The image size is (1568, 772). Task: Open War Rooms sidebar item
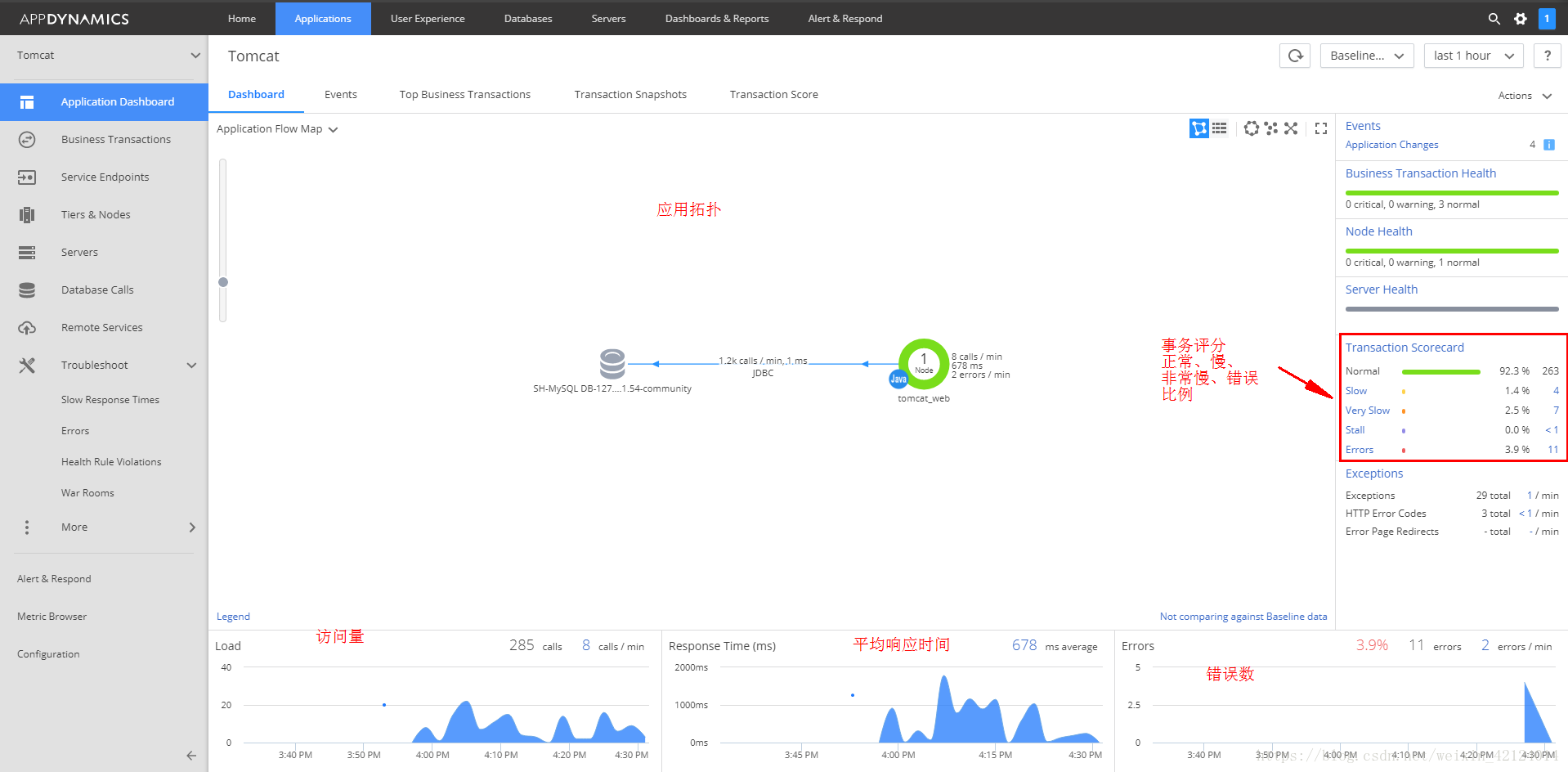pyautogui.click(x=87, y=493)
